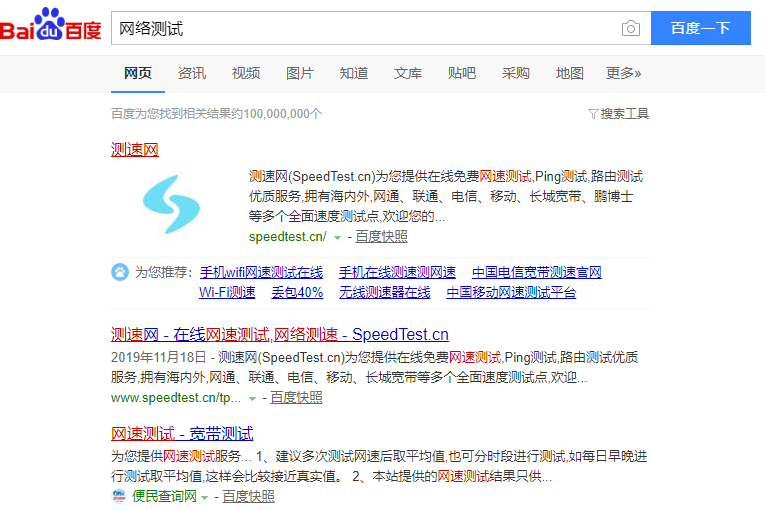The width and height of the screenshot is (765, 510).
Task: Open 百度快照 next to speedtest.cn/
Action: click(381, 237)
